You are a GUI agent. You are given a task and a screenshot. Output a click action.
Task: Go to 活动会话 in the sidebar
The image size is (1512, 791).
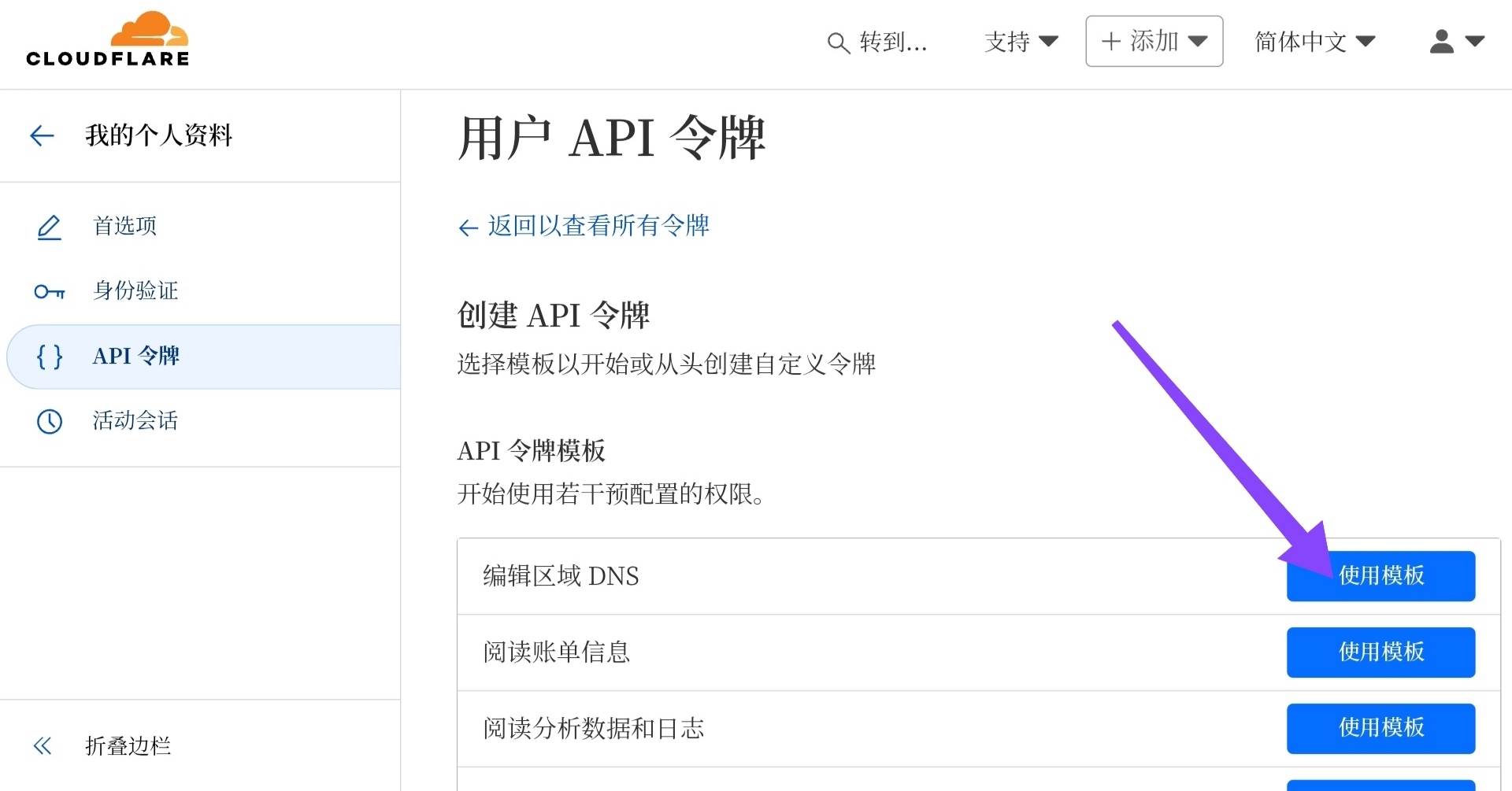click(x=135, y=421)
